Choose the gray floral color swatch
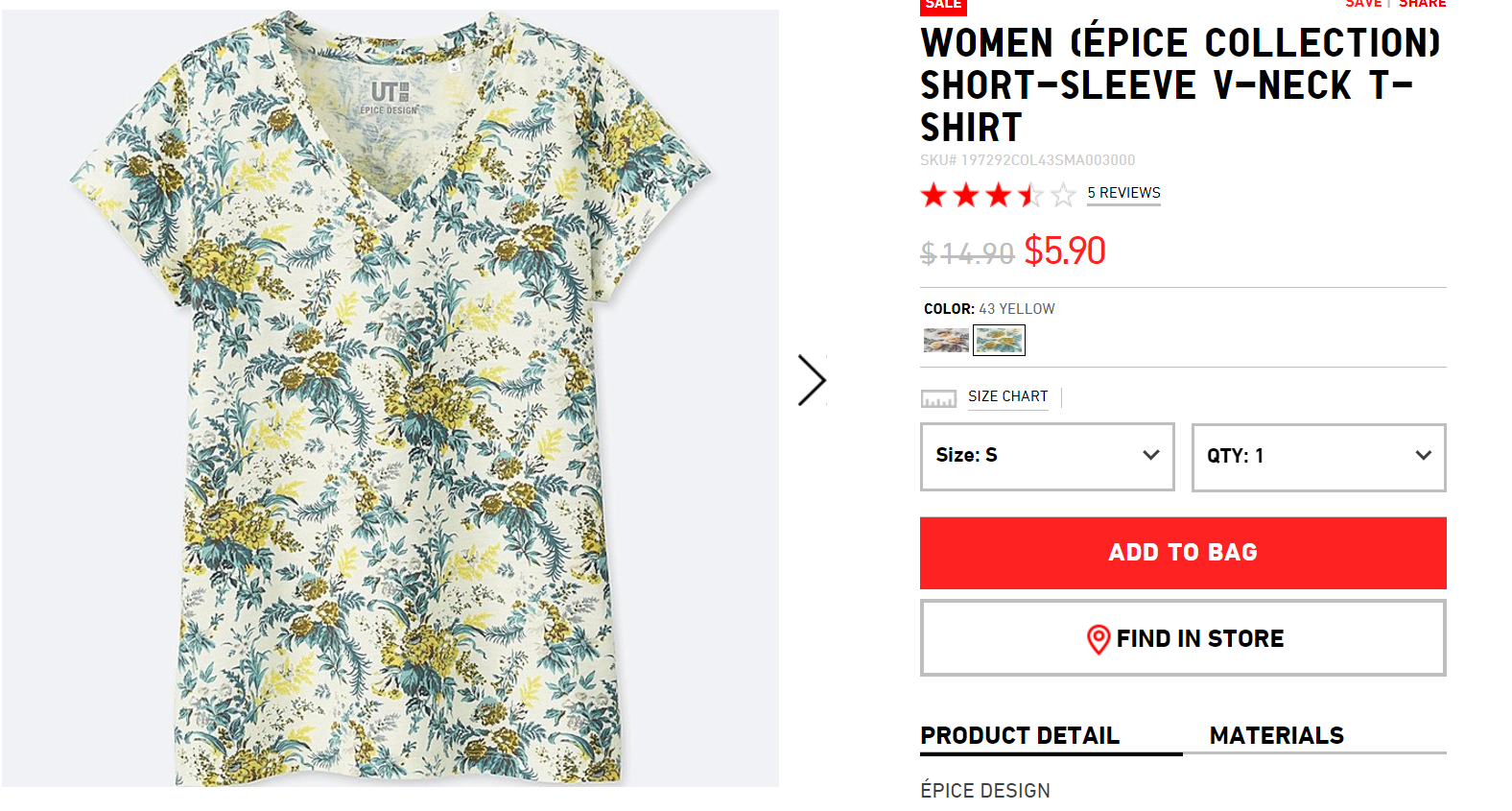Screen dimensions: 1512x811 946,340
